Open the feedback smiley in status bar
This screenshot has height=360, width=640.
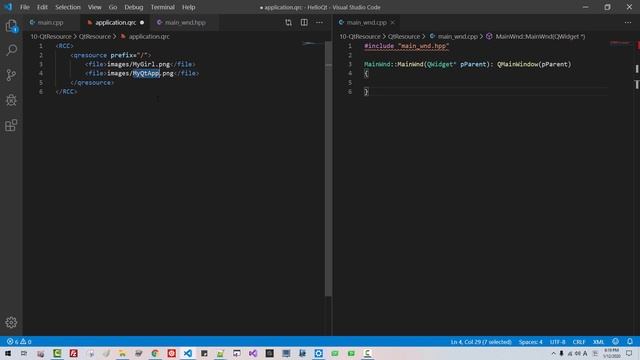(x=616, y=342)
